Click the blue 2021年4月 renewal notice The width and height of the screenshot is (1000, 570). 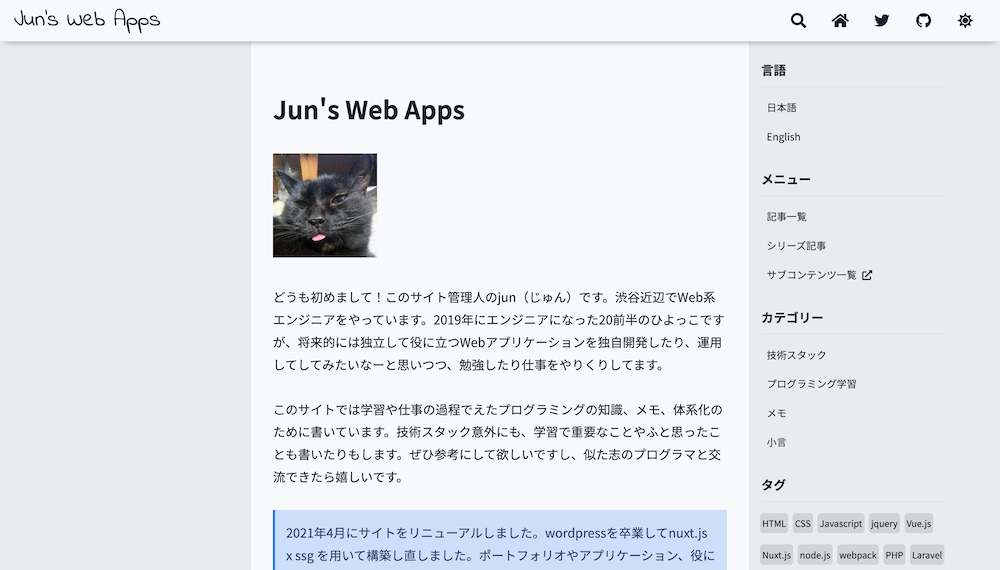pyautogui.click(x=500, y=540)
